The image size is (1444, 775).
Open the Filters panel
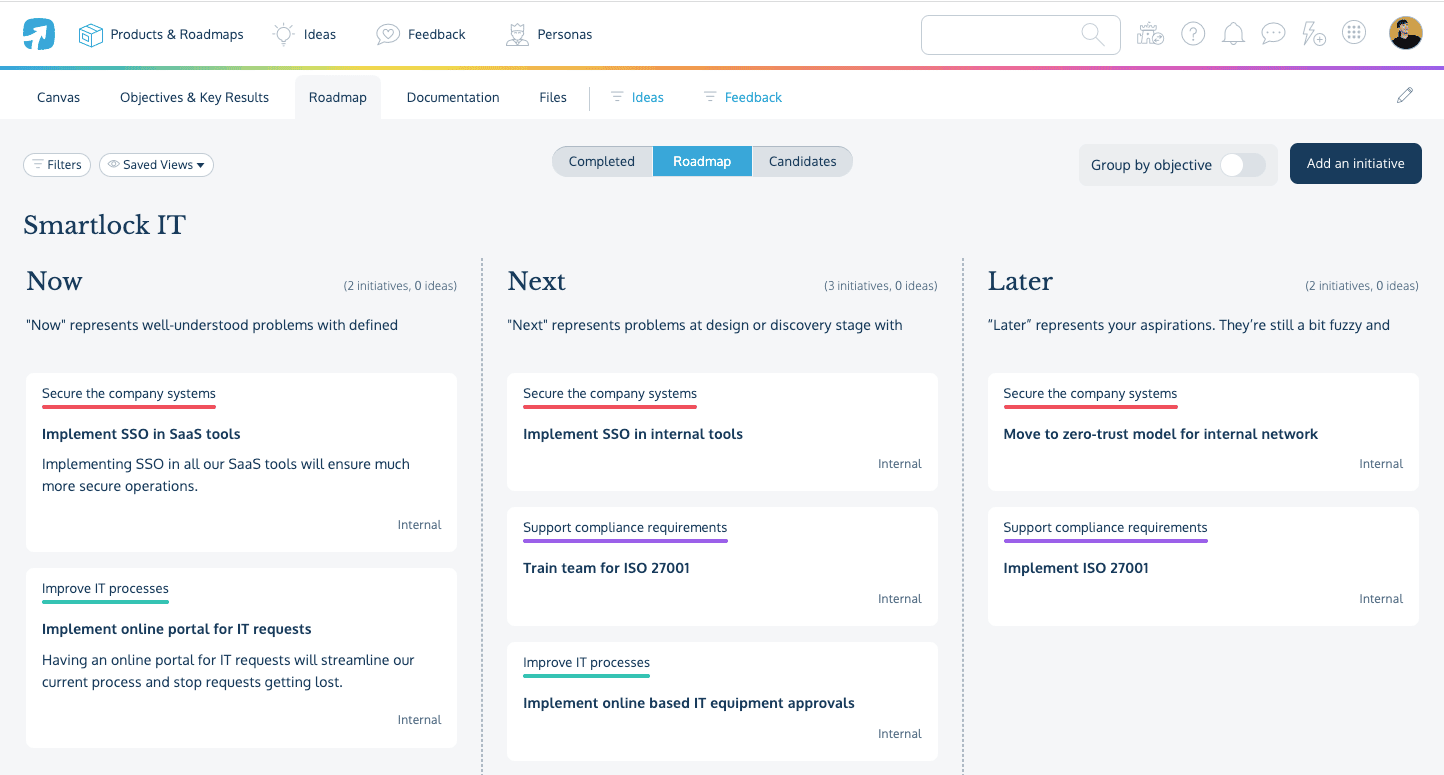click(57, 165)
